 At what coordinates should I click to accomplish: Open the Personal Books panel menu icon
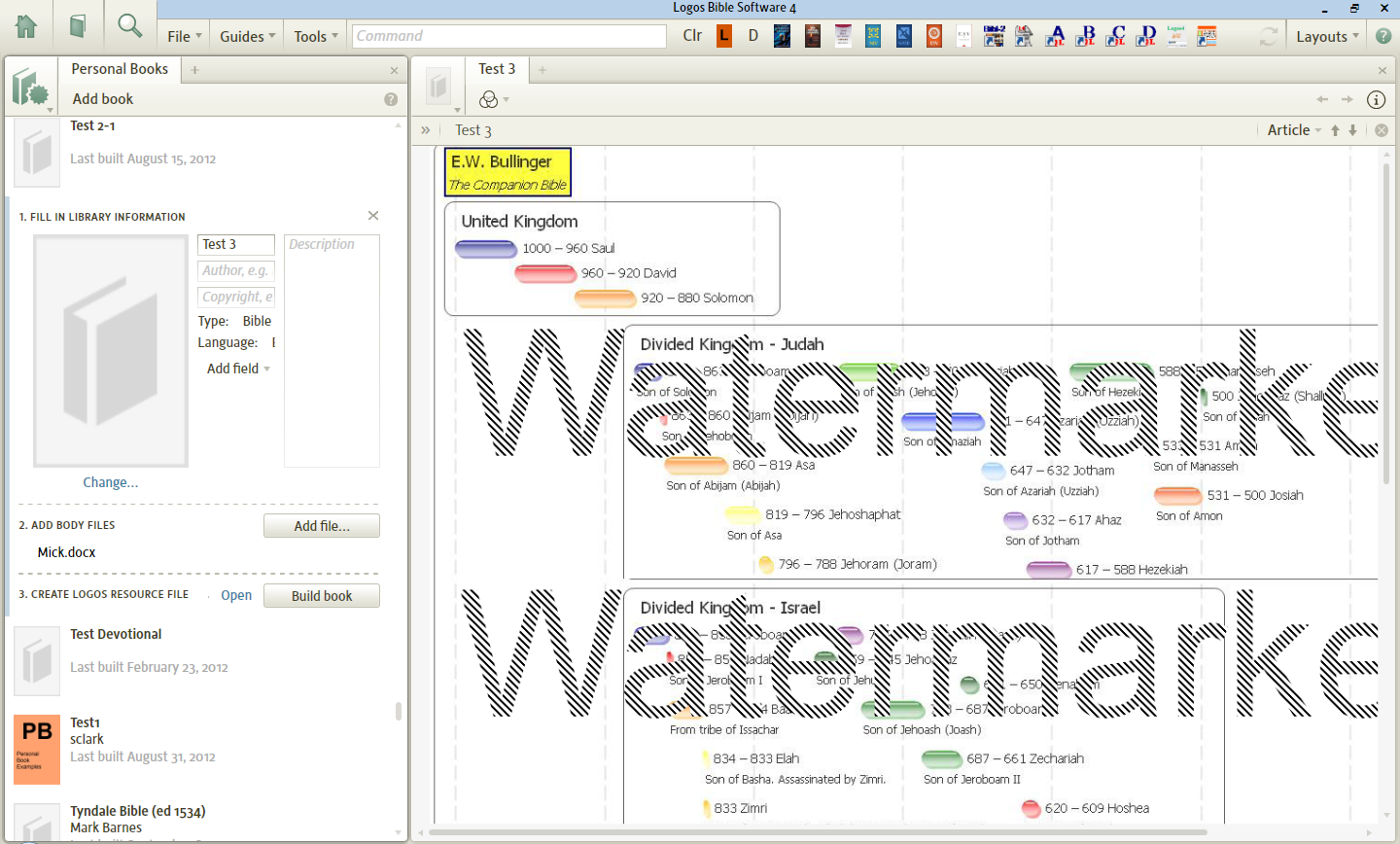(31, 88)
